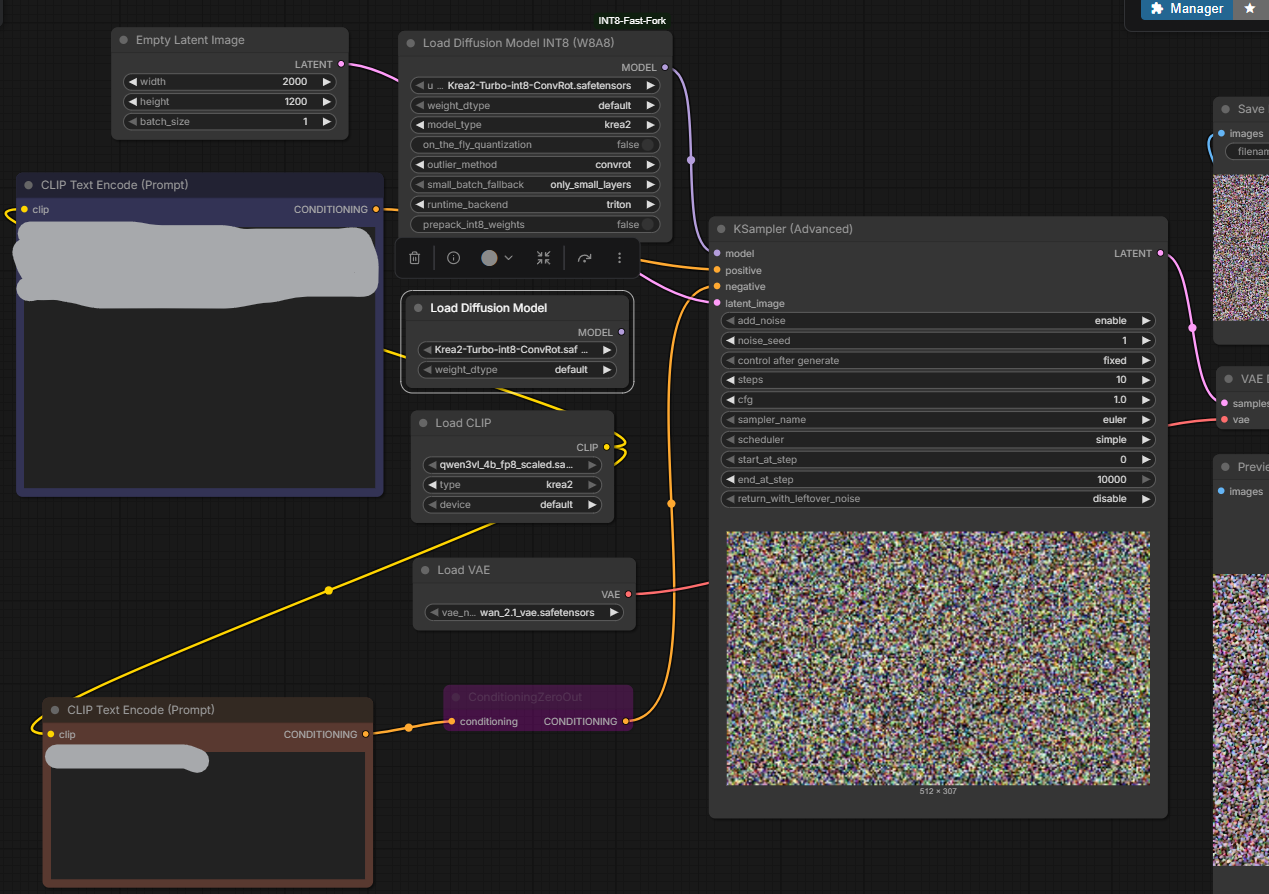
Task: Click the star icon beside Manager
Action: [1250, 8]
